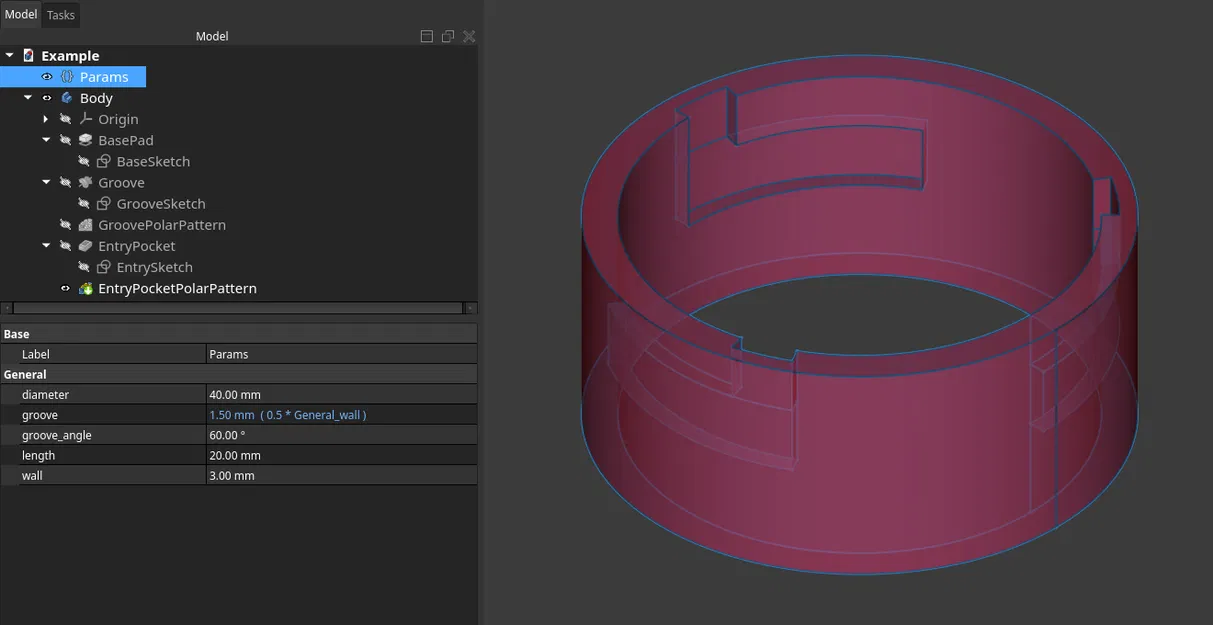The image size is (1213, 625).
Task: Select the Groove feature icon
Action: coord(84,182)
